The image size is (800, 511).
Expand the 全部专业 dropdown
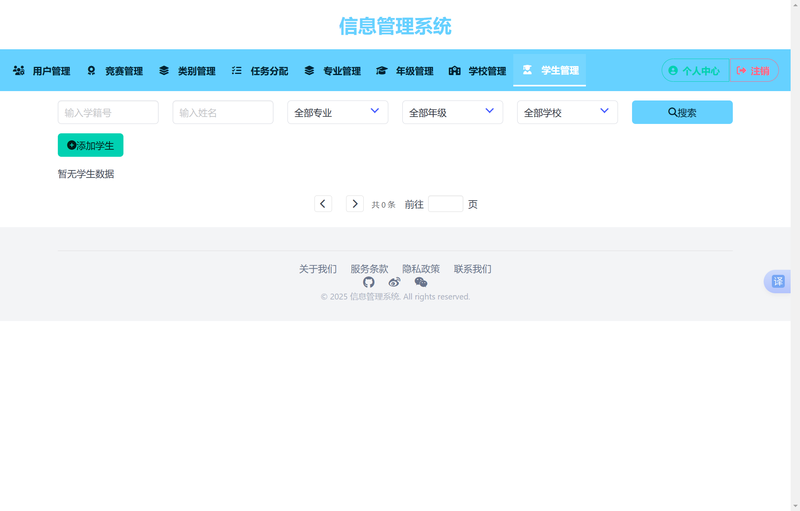point(338,112)
